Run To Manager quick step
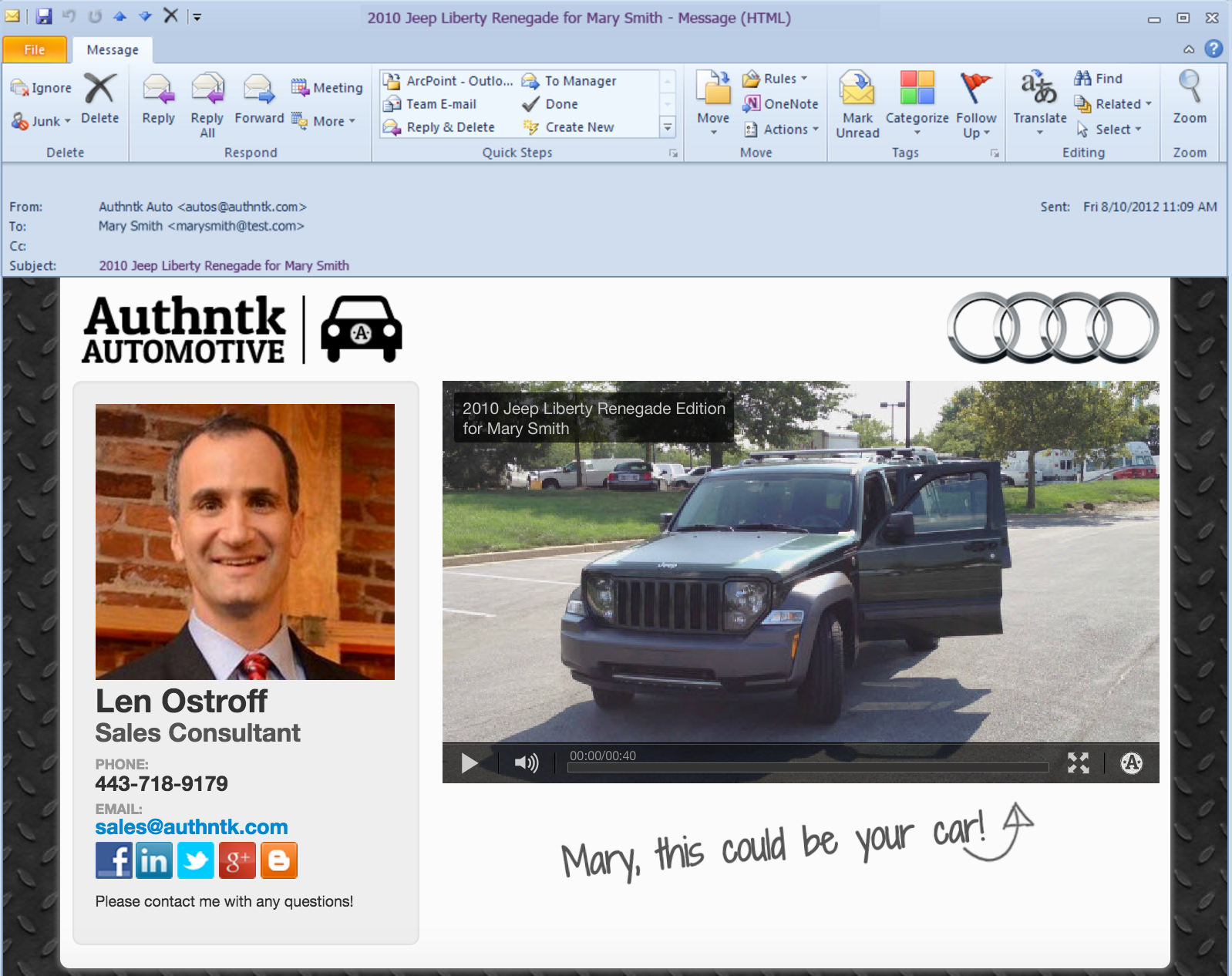Screen dimensions: 1232x976 [570, 81]
